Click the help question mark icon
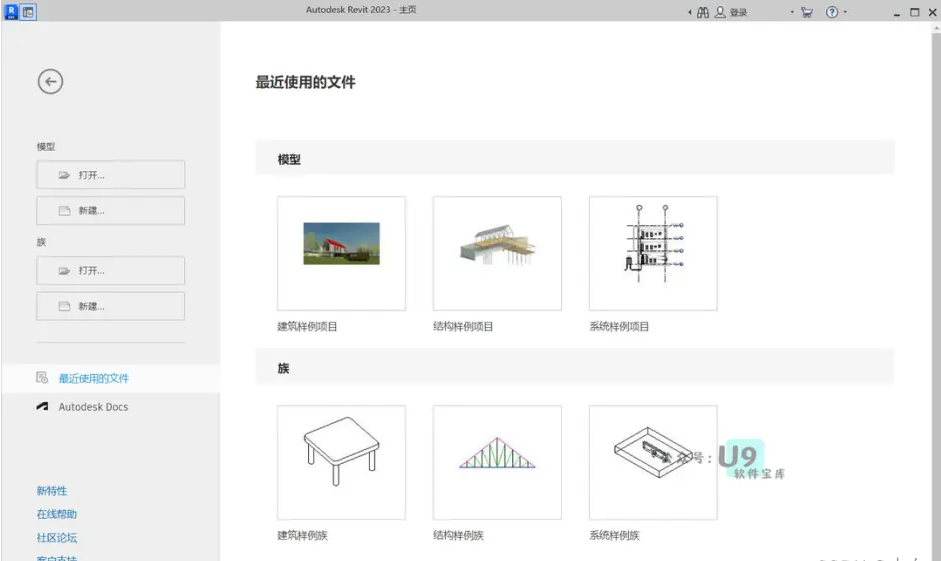 point(832,12)
